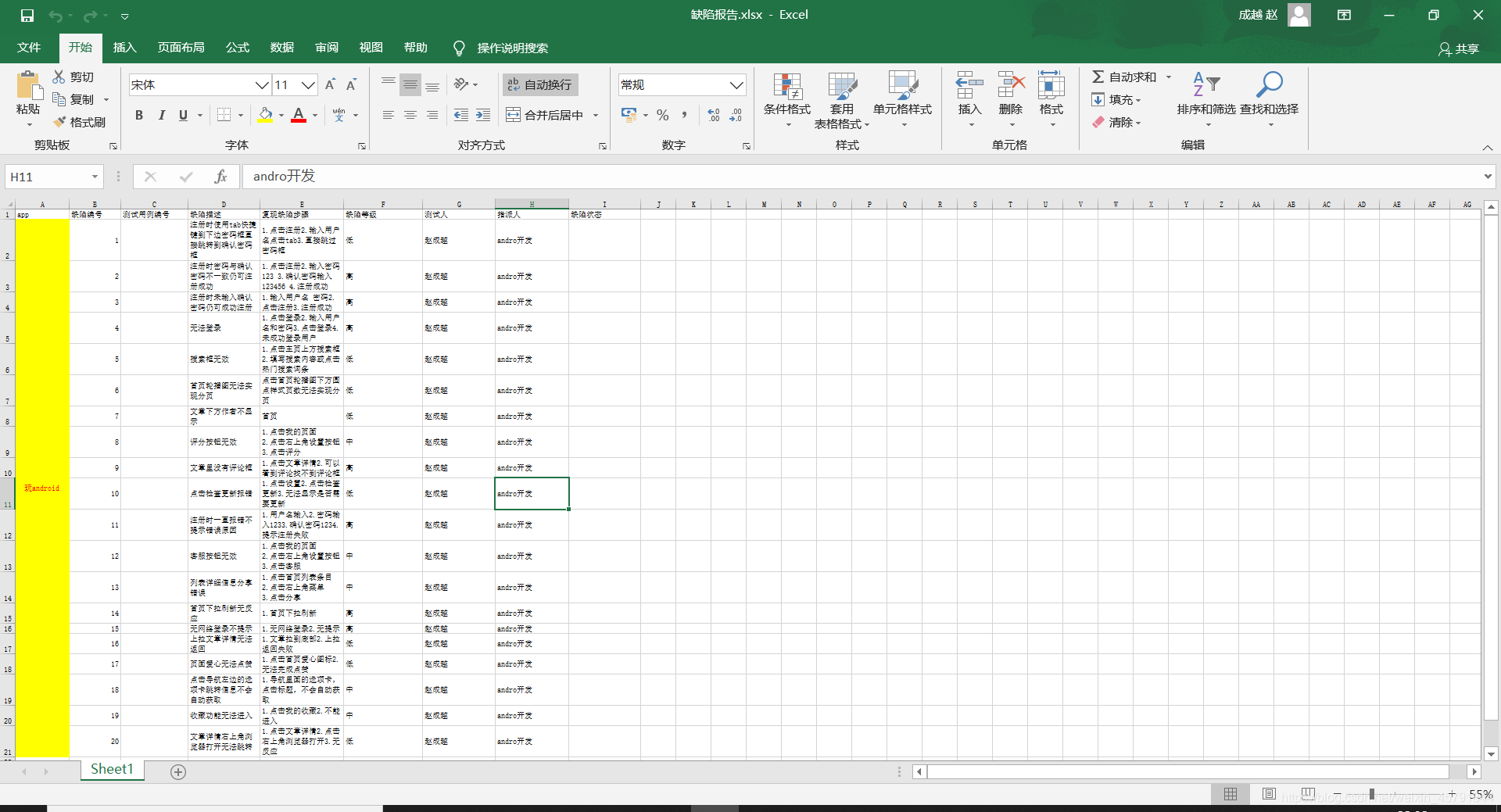Toggle center horizontal alignment
Viewport: 1501px width, 812px height.
410,115
